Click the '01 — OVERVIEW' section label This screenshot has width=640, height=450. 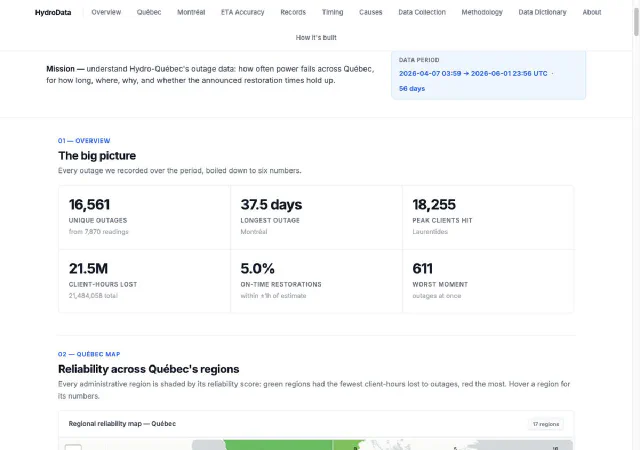(84, 141)
